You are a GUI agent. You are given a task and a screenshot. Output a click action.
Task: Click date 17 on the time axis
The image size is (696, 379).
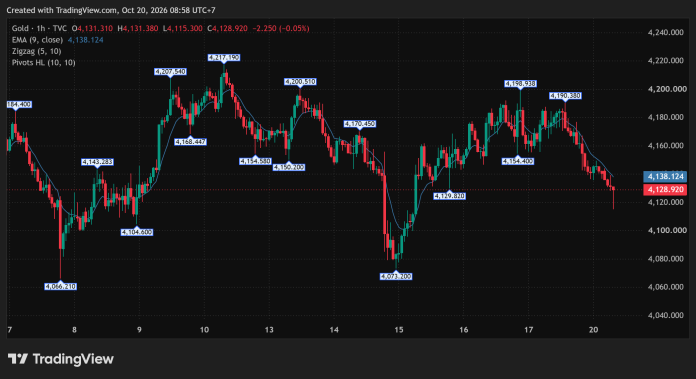528,330
